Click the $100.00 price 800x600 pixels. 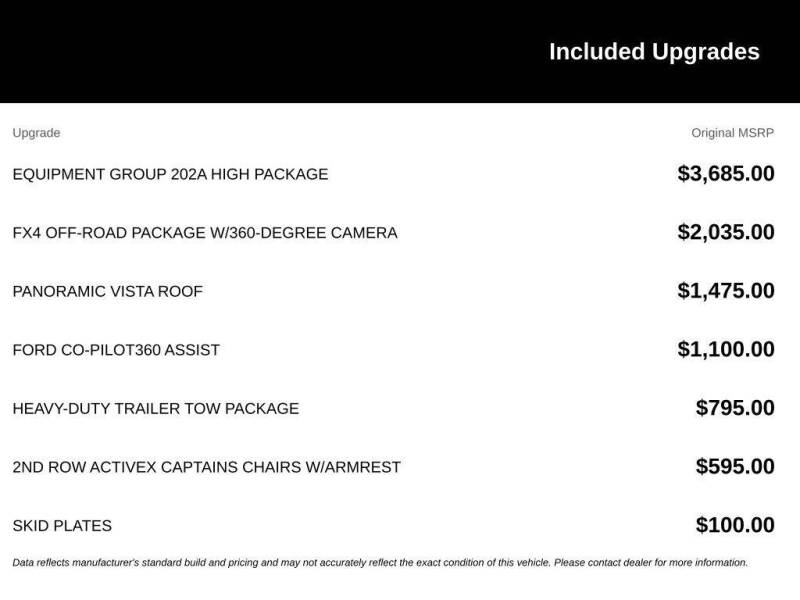(735, 526)
